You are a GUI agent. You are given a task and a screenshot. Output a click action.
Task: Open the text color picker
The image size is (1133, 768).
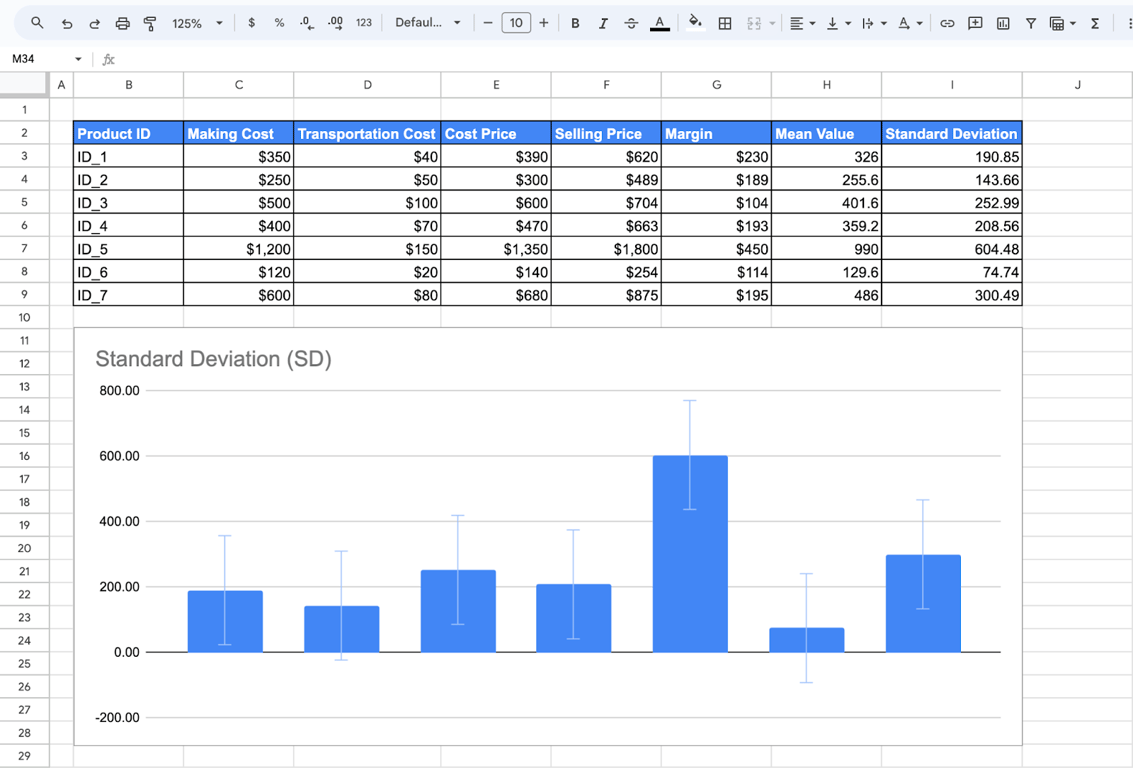pos(659,23)
